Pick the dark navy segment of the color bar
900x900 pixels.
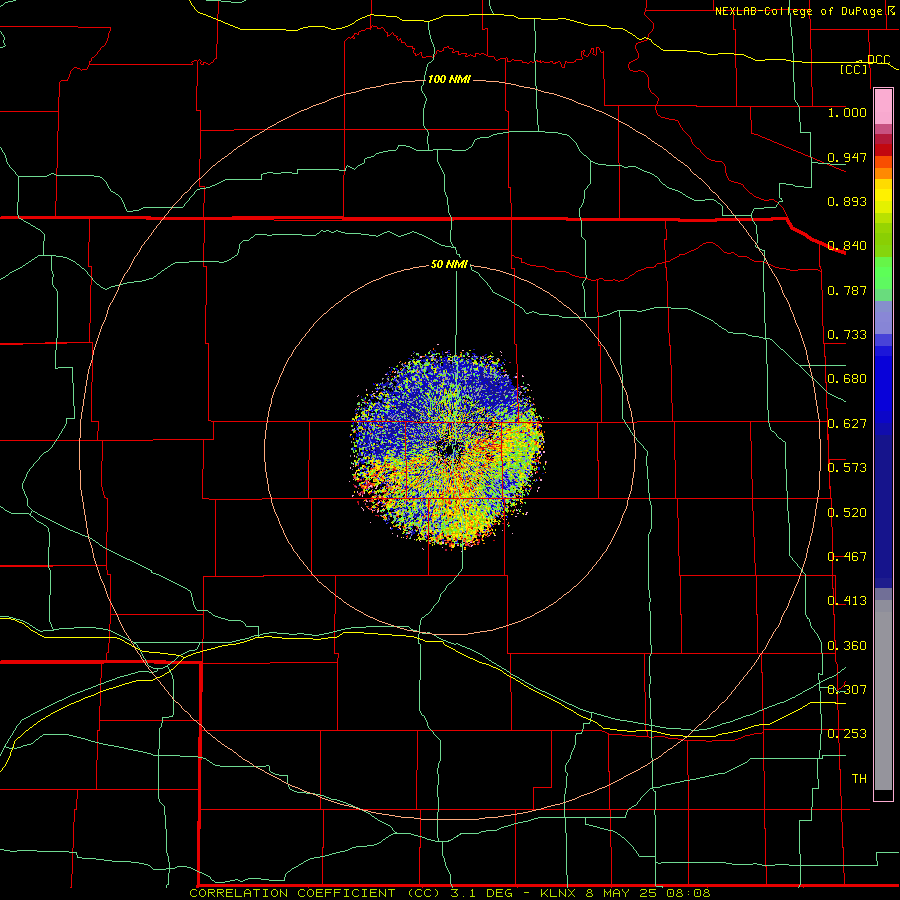pyautogui.click(x=883, y=511)
